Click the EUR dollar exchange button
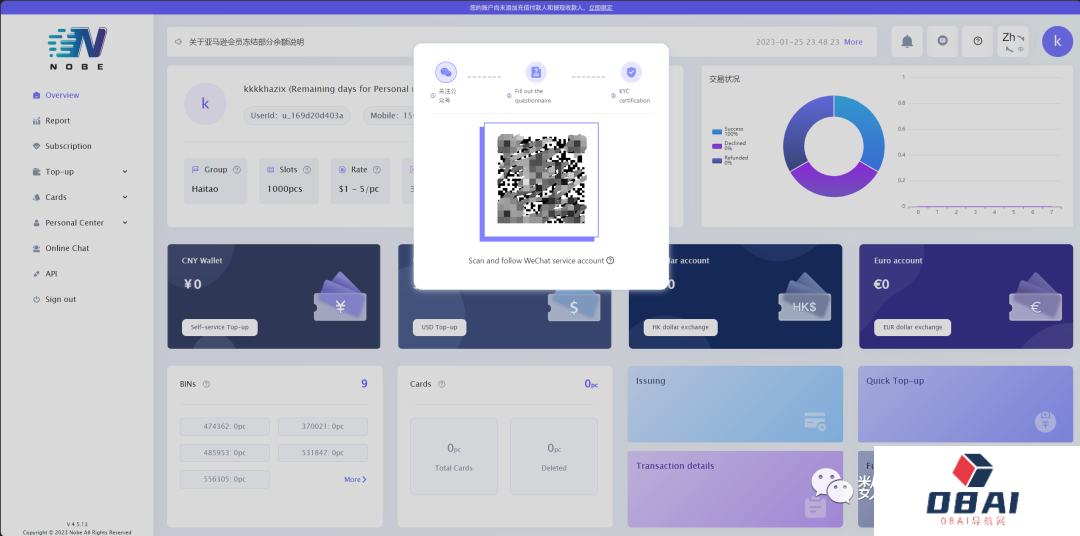The image size is (1080, 536). 913,327
